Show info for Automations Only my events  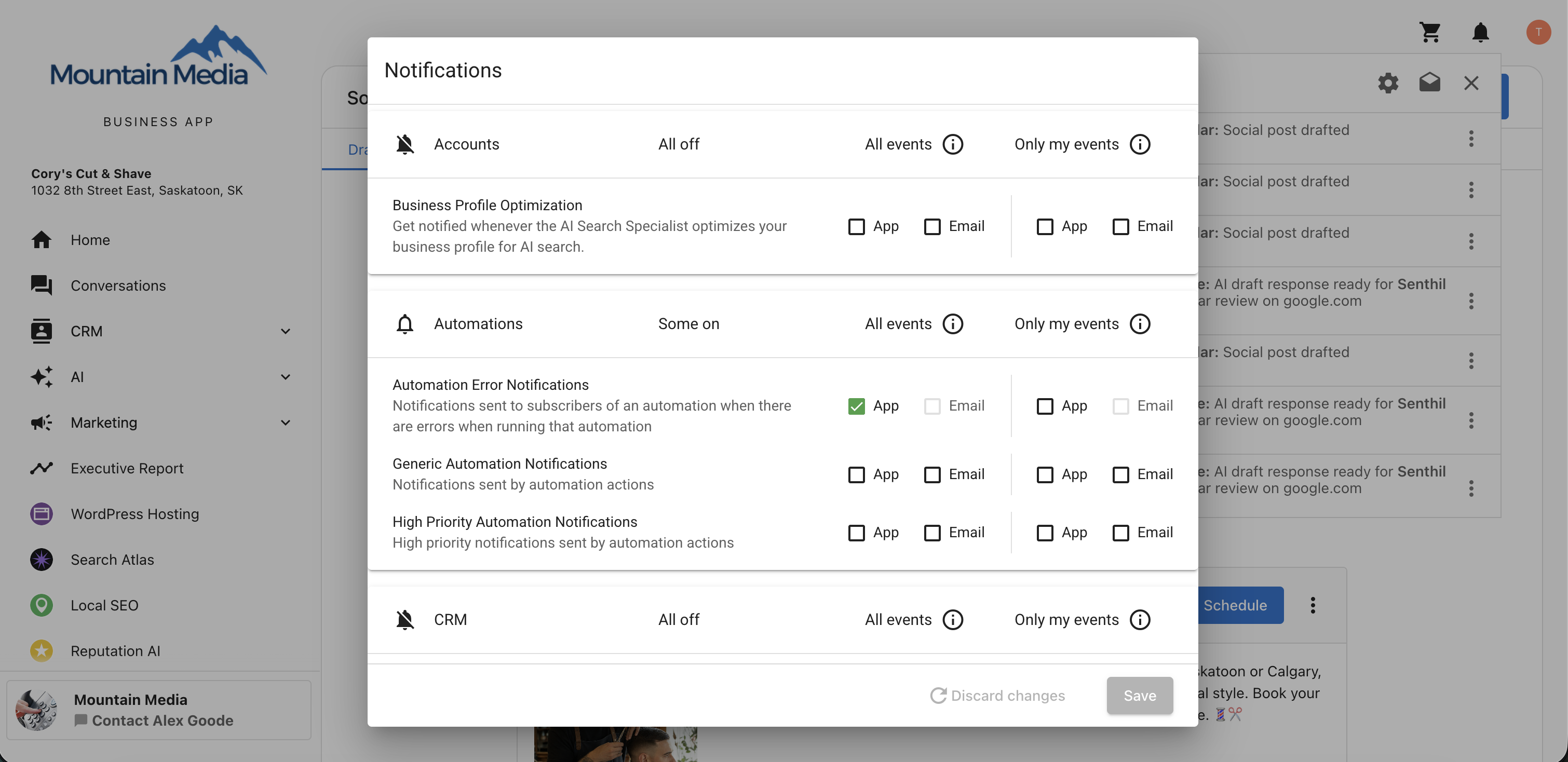point(1140,324)
